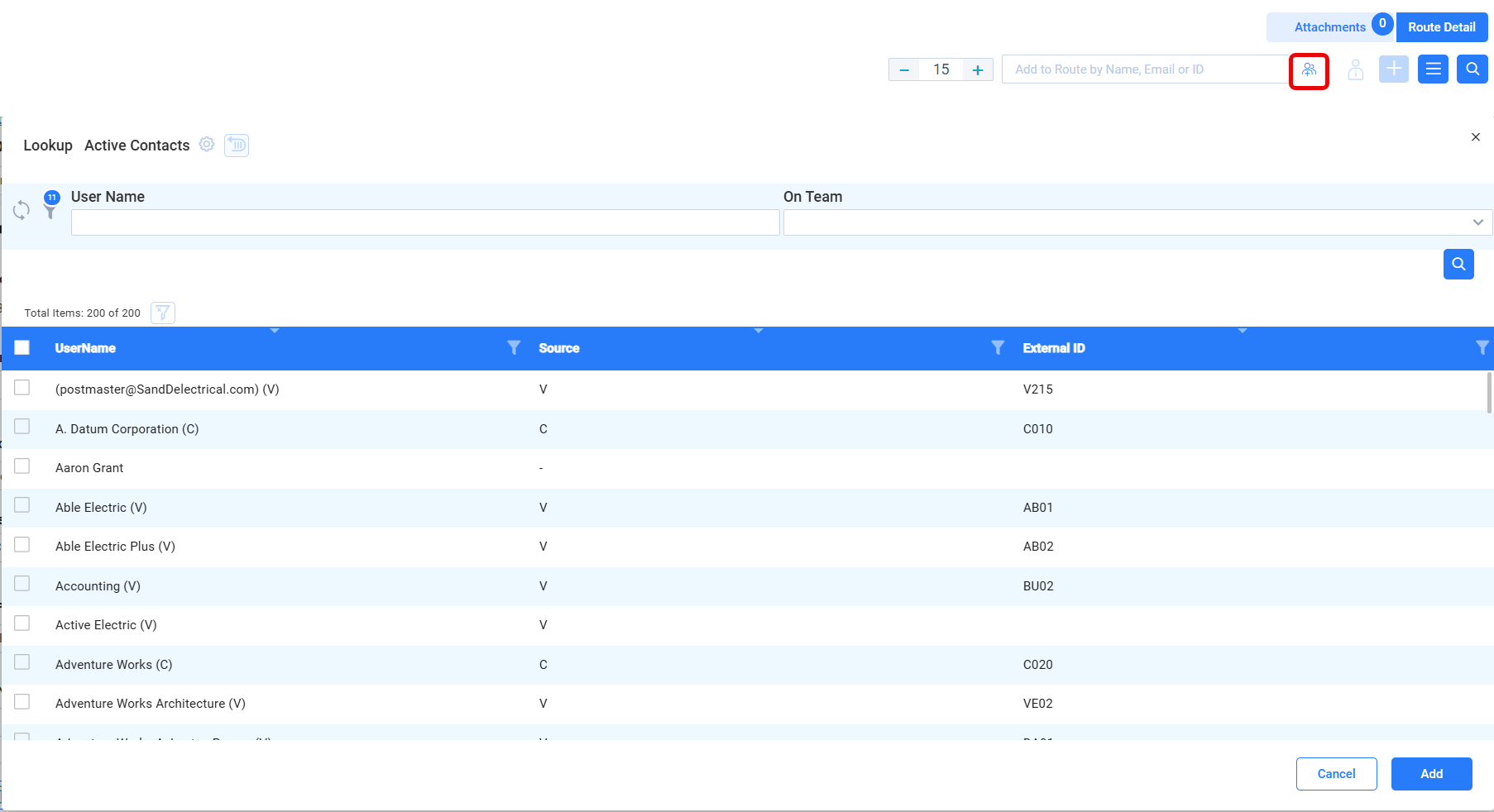Open UserName column sort arrow
This screenshot has width=1494, height=812.
coord(275,331)
